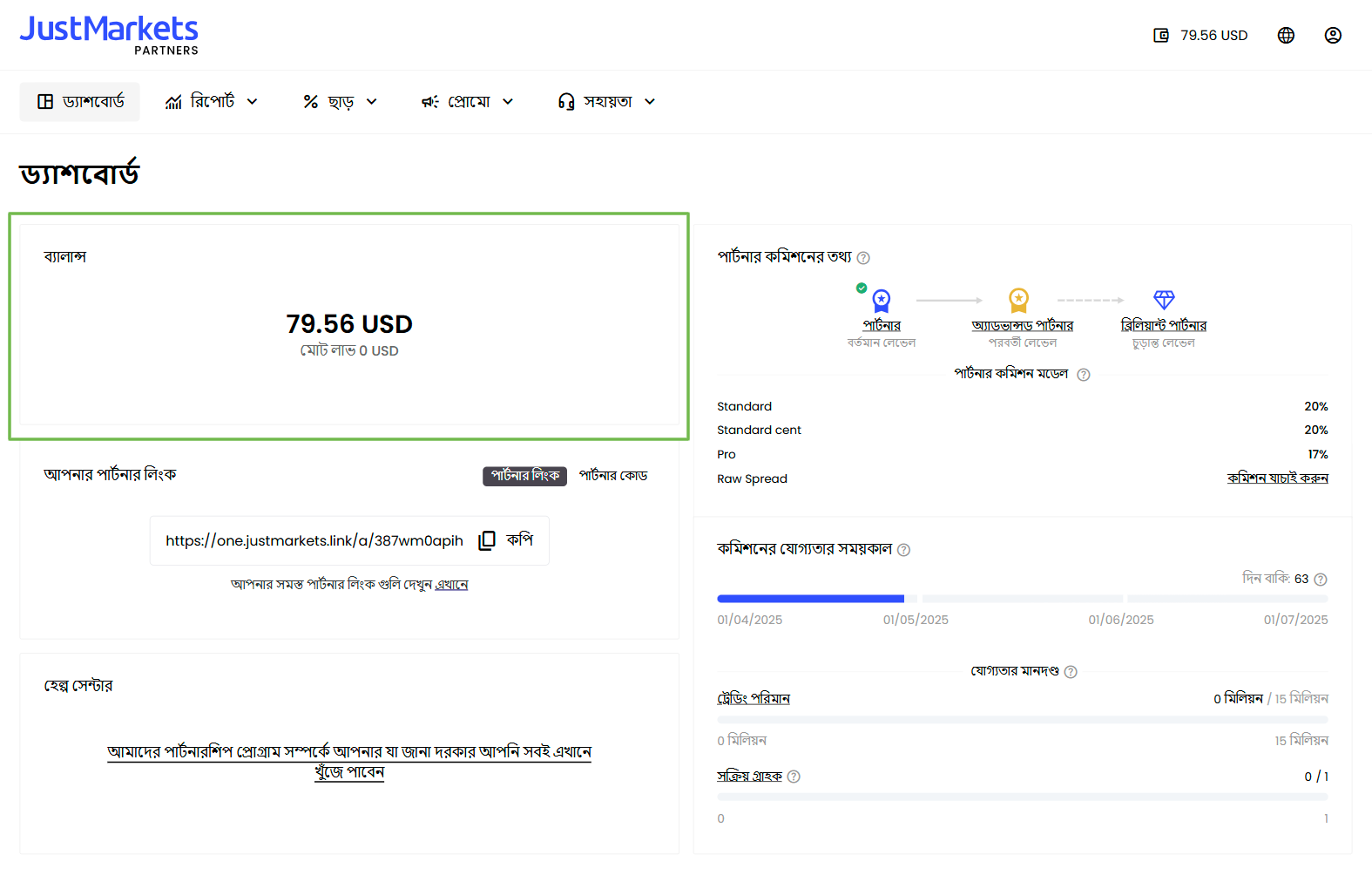1372x882 pixels.
Task: Open the রিপোর্ট menu label
Action: (x=213, y=102)
